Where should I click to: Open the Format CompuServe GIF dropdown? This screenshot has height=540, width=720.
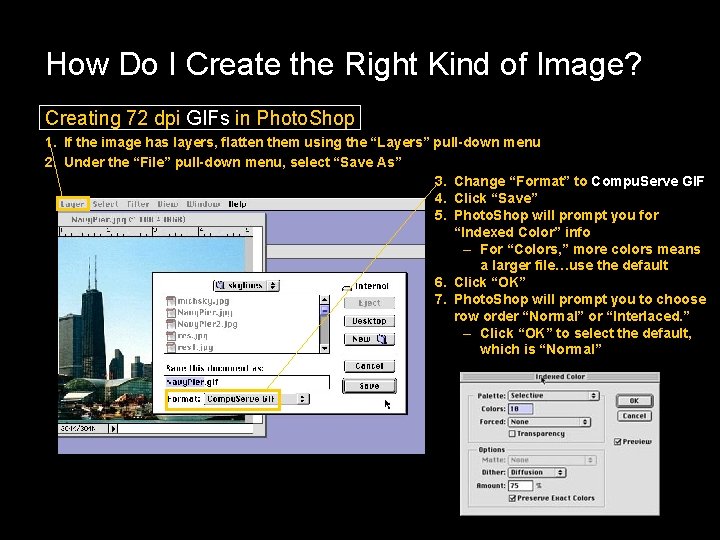pos(257,399)
